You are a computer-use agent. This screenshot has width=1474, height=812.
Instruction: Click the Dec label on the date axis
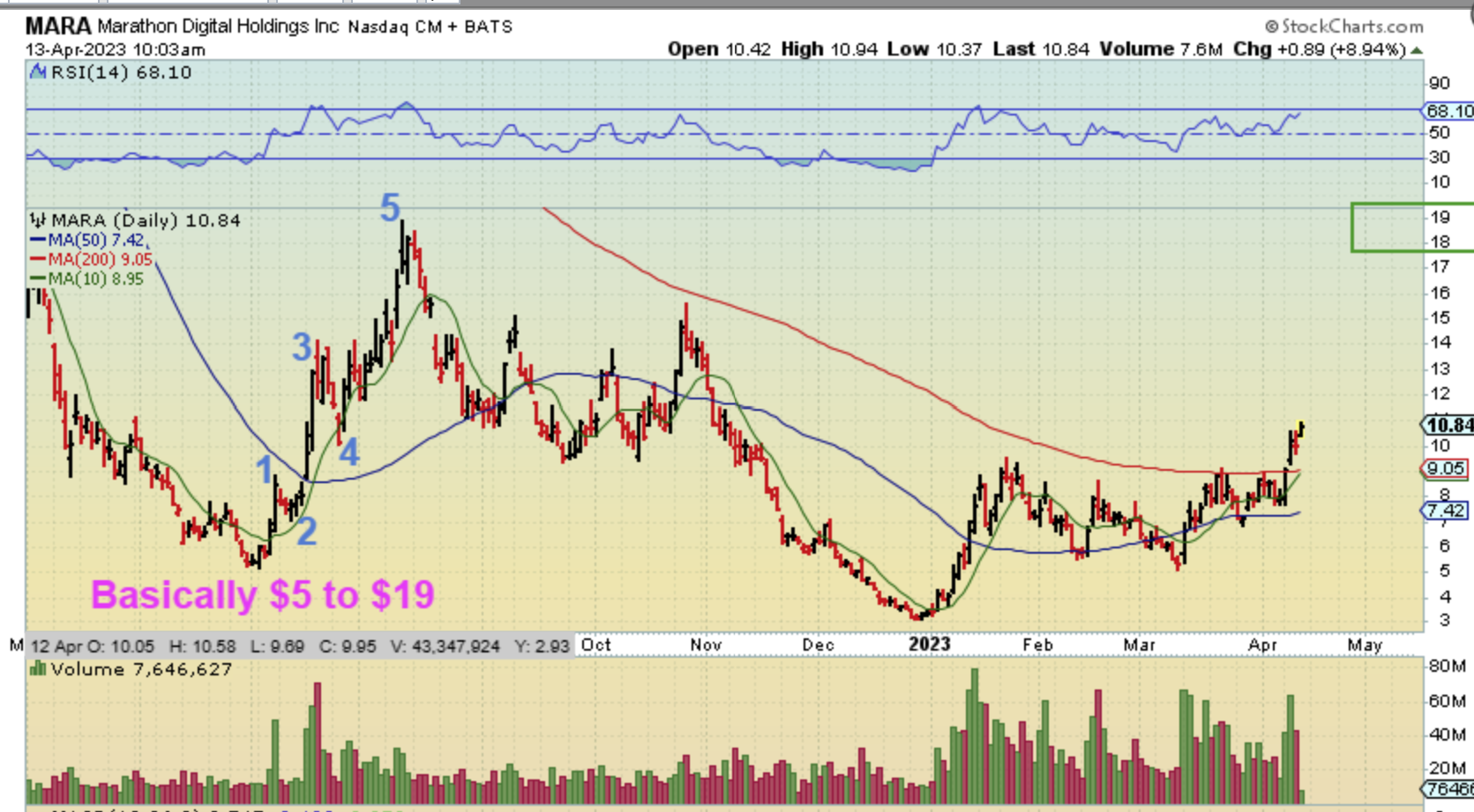818,644
